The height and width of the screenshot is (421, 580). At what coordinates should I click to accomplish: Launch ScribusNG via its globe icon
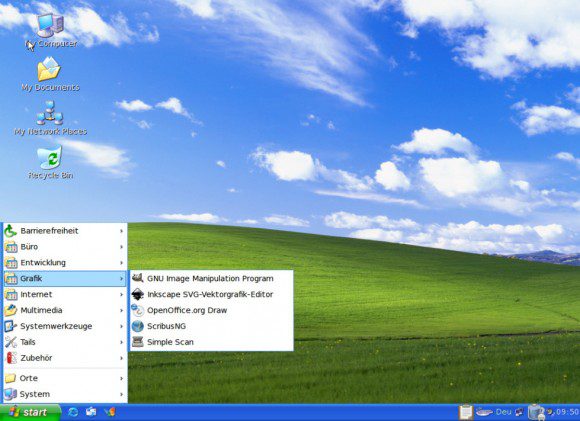pyautogui.click(x=138, y=326)
